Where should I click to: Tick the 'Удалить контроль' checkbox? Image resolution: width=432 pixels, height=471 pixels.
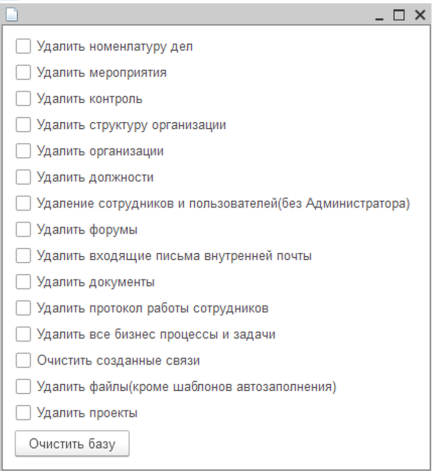(23, 99)
